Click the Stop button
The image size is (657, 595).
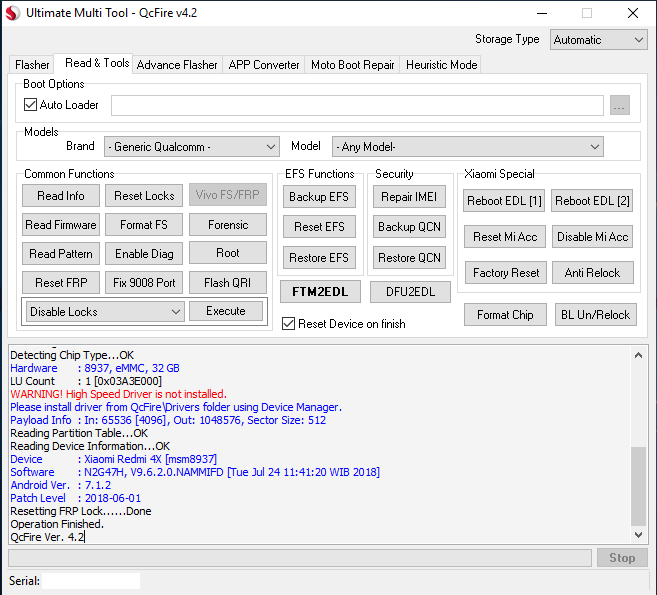[x=622, y=558]
